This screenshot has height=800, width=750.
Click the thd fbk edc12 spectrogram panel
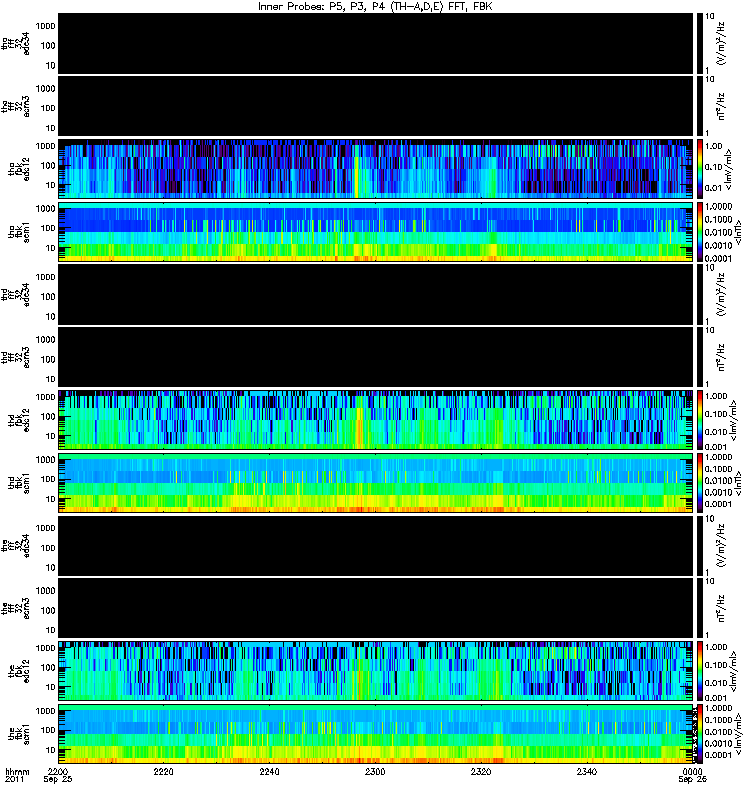click(x=376, y=420)
